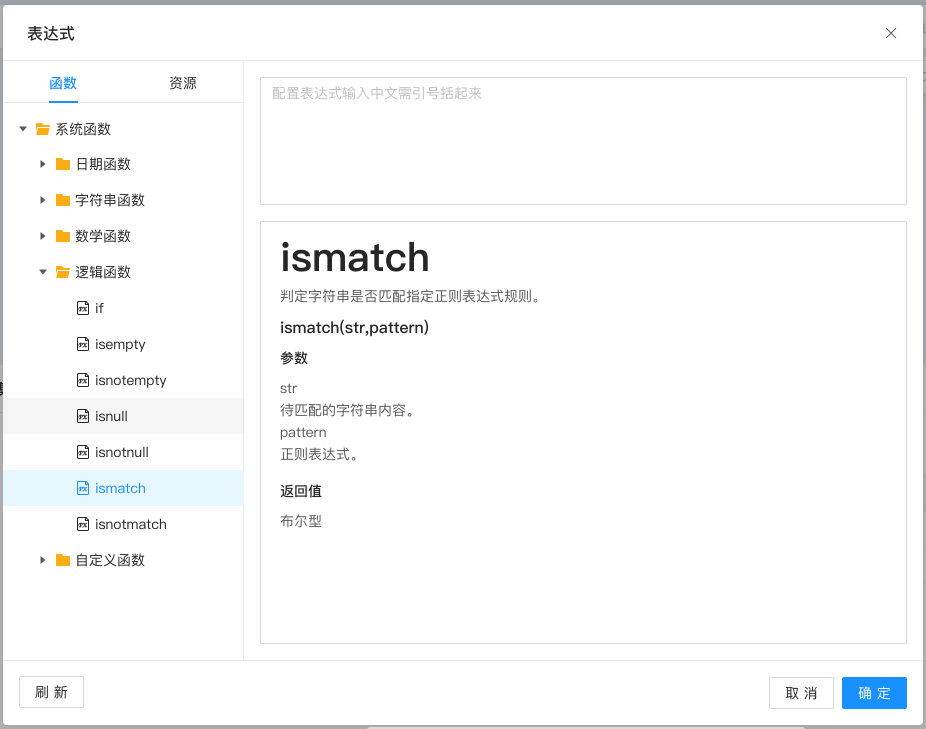Expand the 数学函数 folder arrow

click(x=43, y=236)
